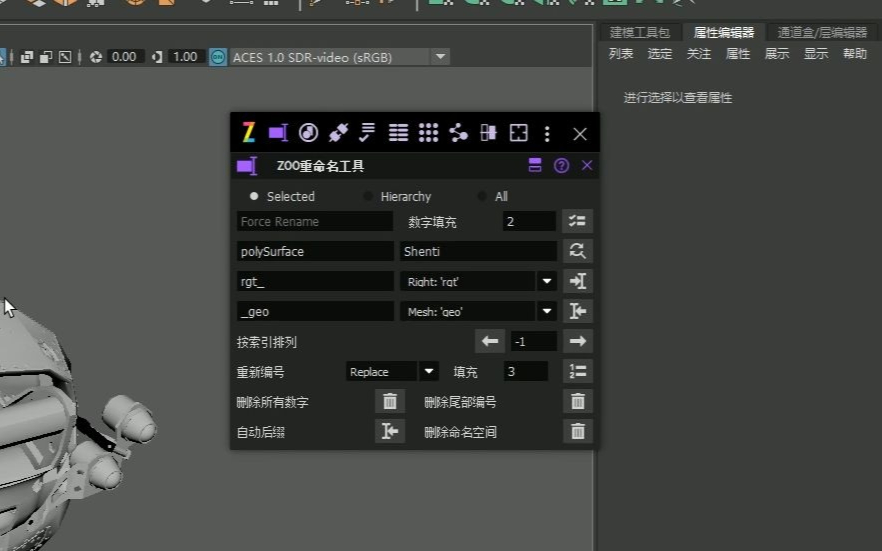The height and width of the screenshot is (551, 882).
Task: Click trash icon to delete namespace
Action: point(577,432)
